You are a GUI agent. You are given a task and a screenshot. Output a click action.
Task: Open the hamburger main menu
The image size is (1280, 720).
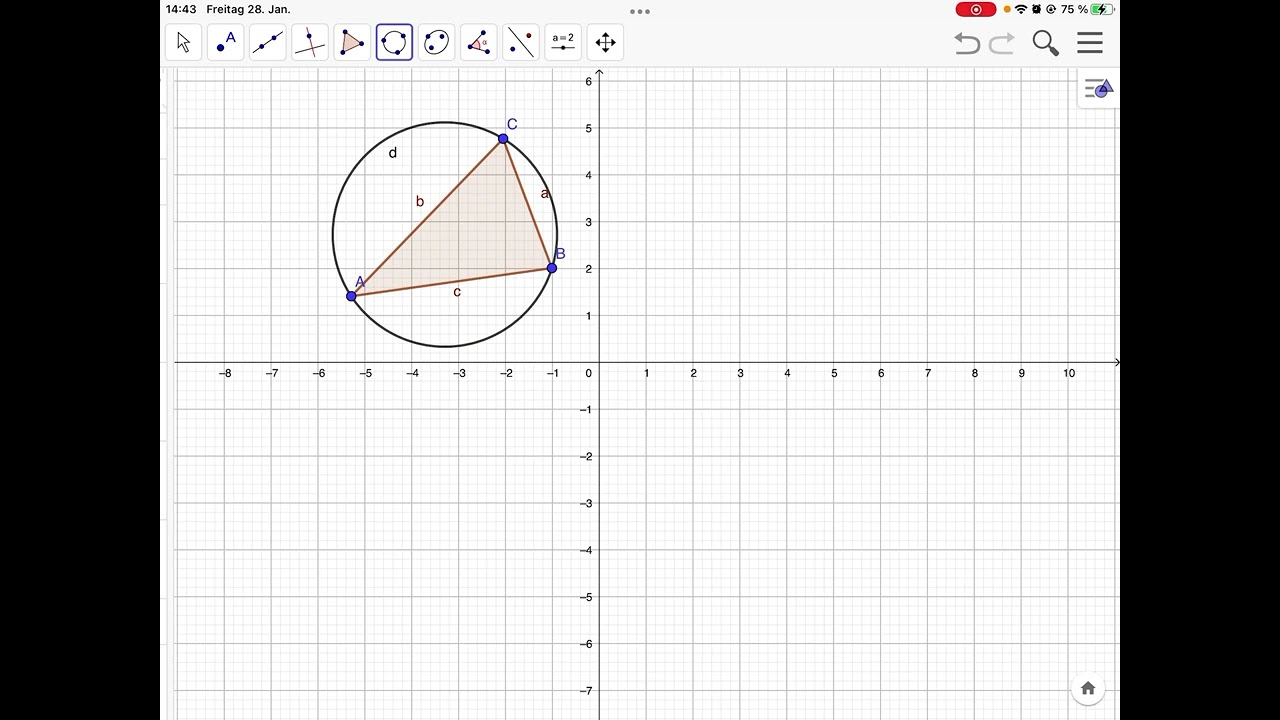pos(1090,43)
